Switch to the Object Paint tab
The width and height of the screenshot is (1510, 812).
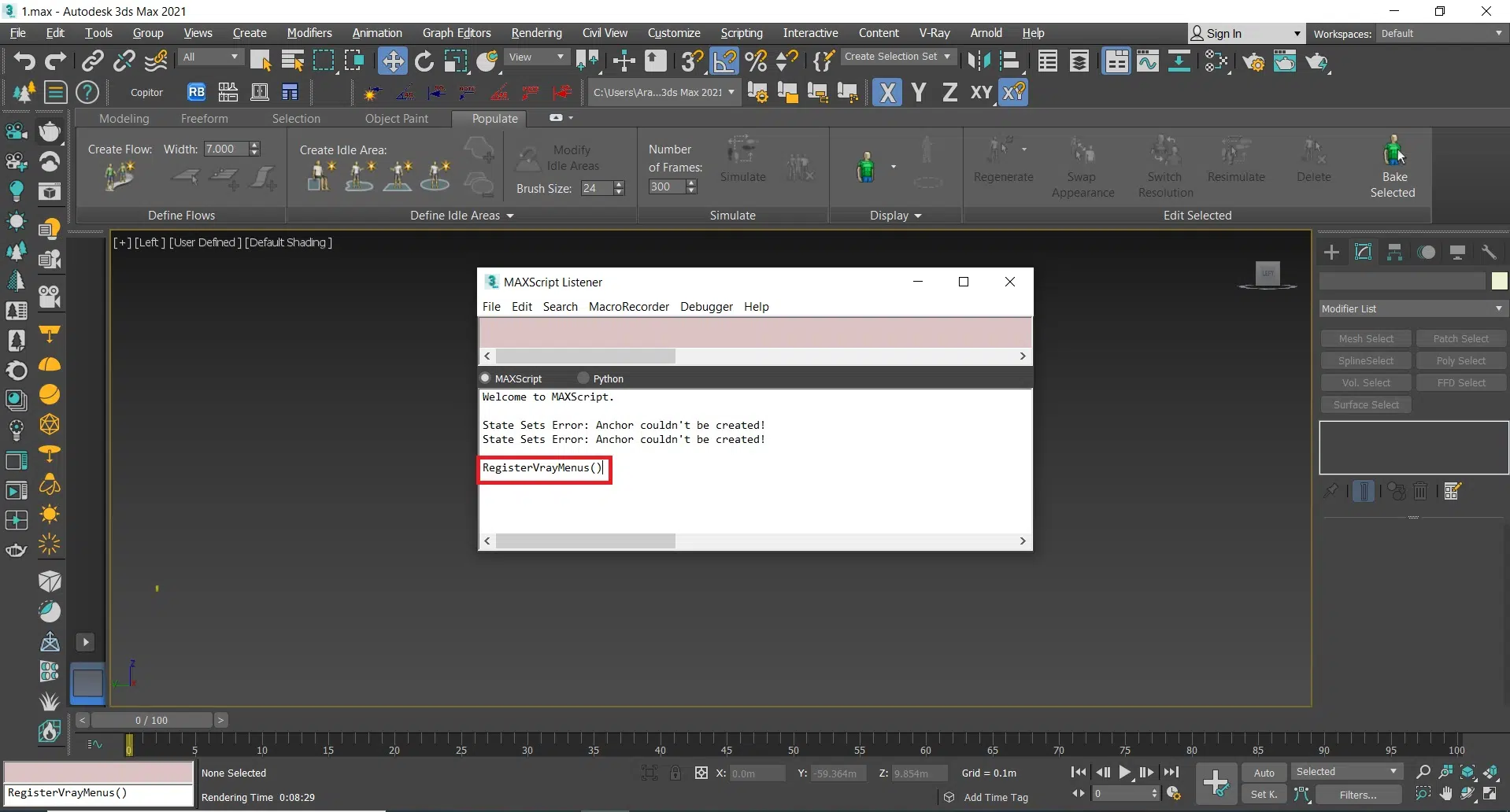[396, 118]
